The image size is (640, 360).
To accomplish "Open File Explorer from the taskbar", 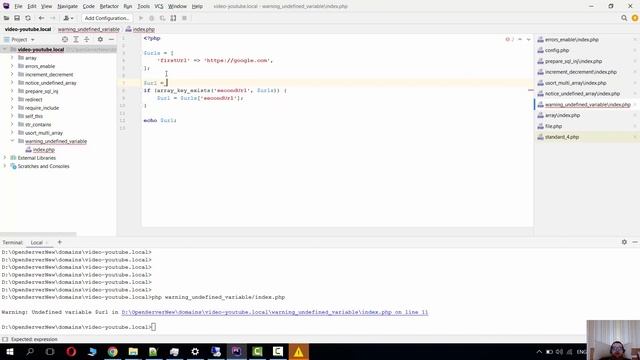I will click(133, 351).
